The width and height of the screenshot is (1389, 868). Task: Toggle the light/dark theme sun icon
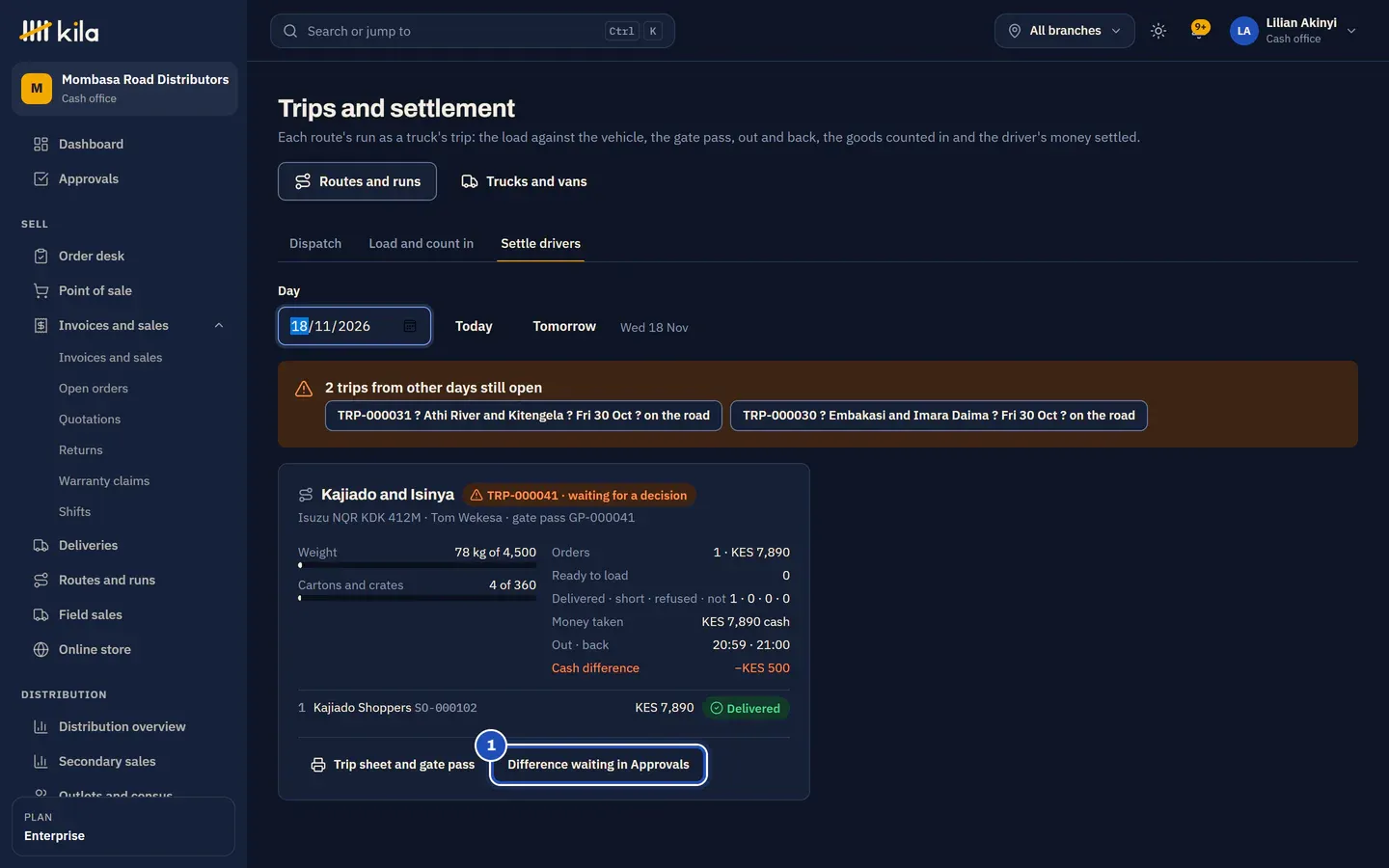(1158, 31)
